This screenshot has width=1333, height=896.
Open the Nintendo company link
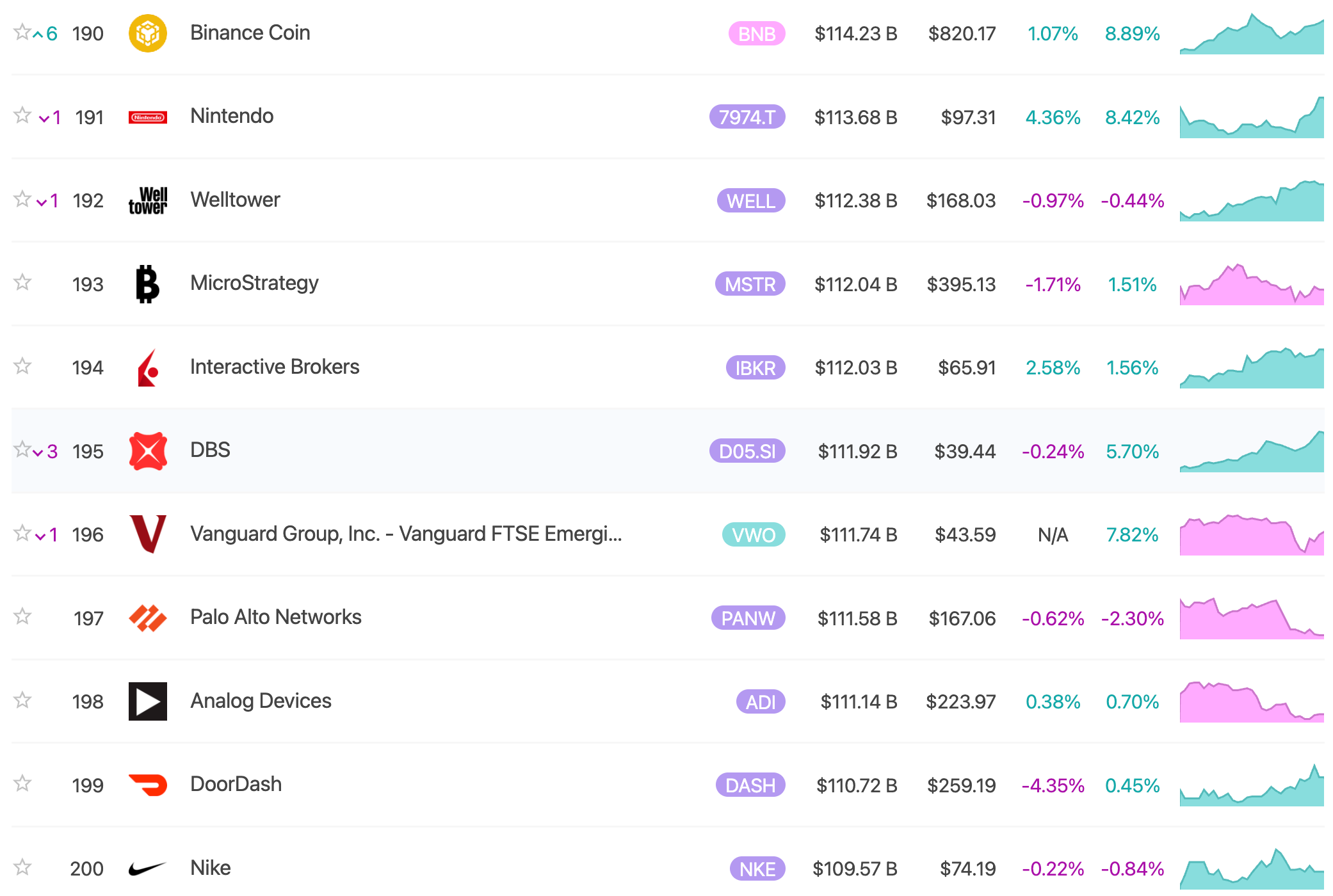pos(232,116)
